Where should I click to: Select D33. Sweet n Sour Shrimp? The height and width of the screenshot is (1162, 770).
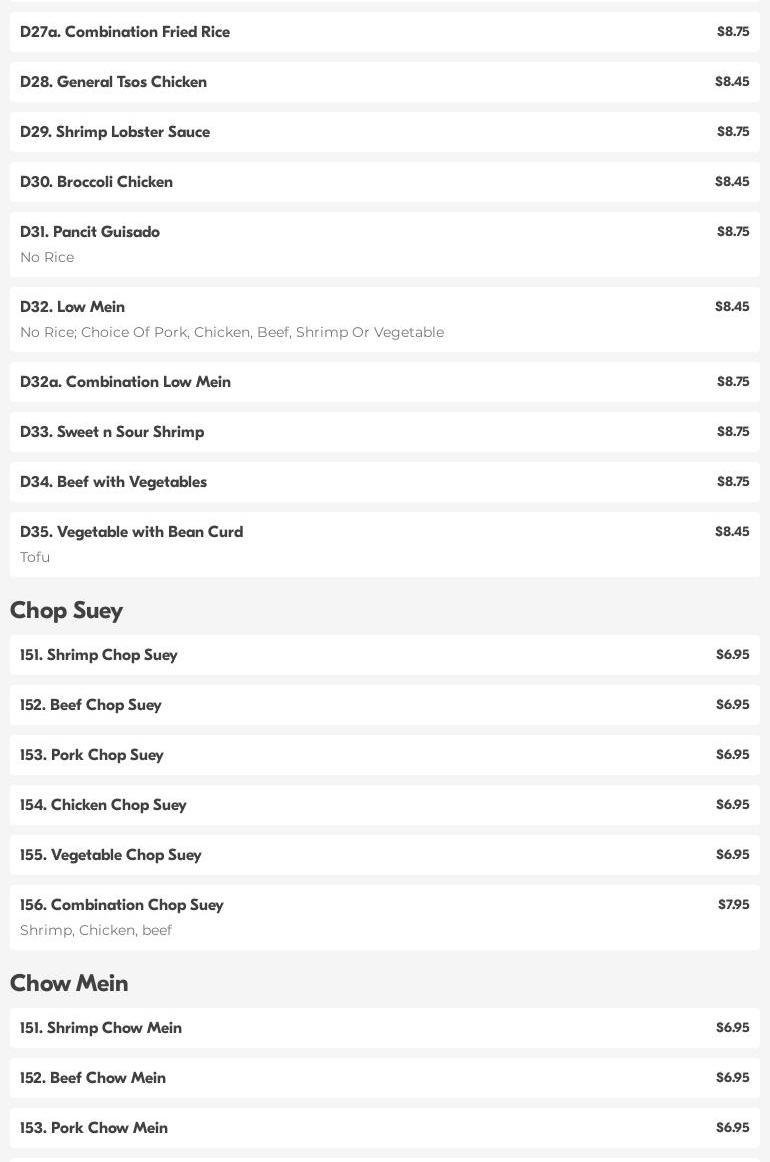112,432
